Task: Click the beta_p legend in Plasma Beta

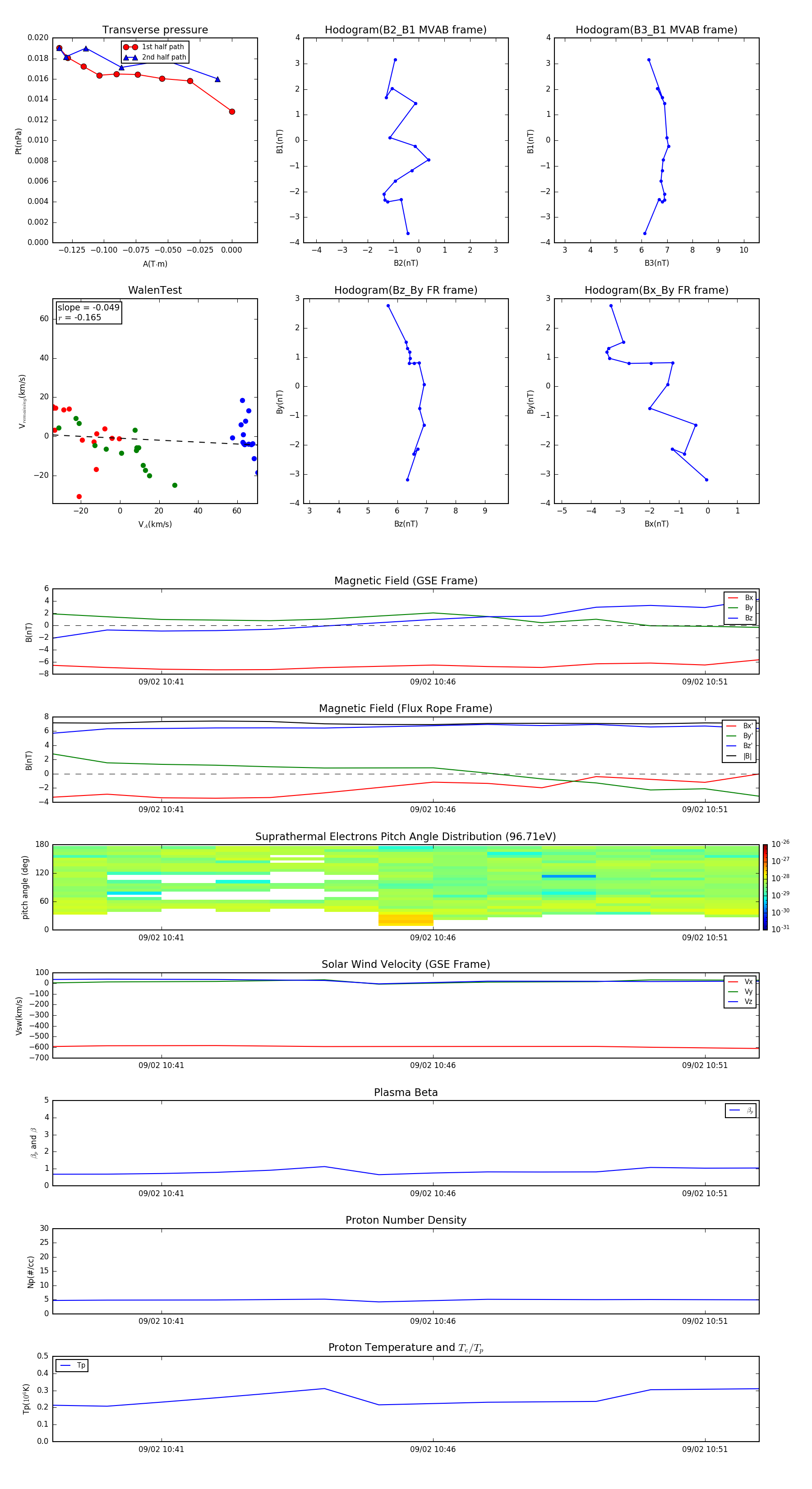Action: click(x=741, y=1110)
